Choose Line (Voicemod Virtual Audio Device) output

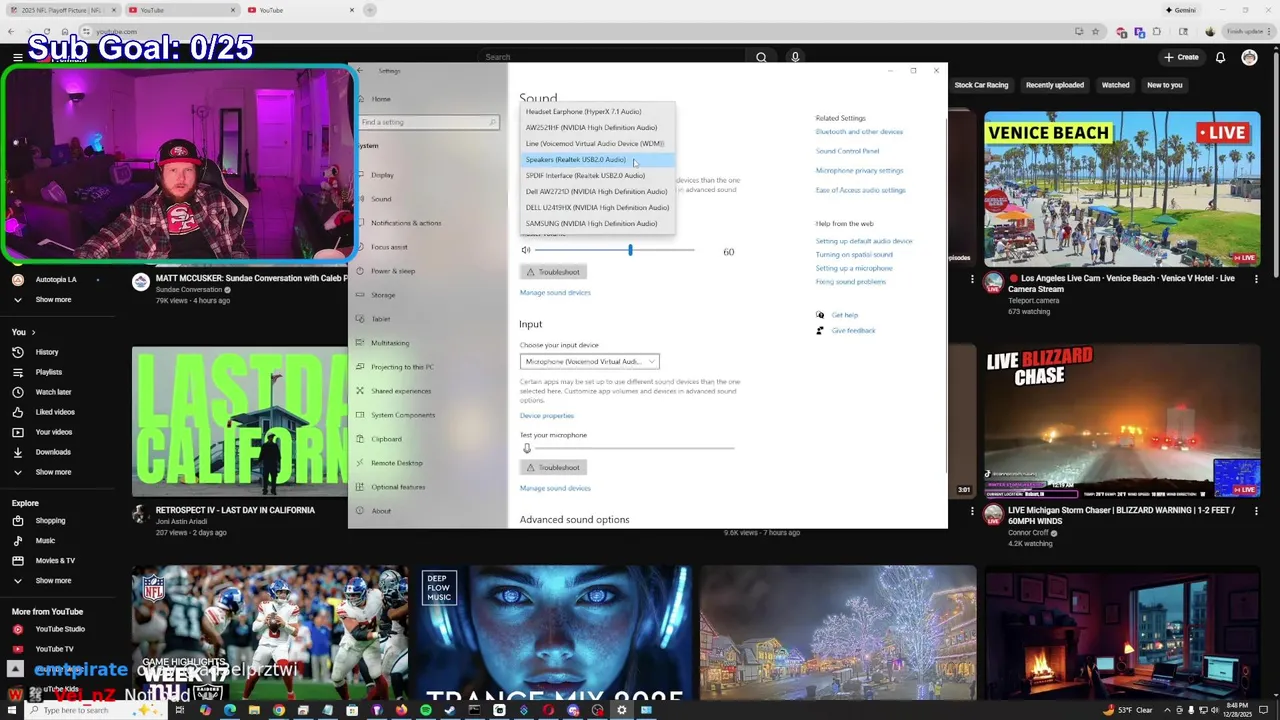point(597,143)
